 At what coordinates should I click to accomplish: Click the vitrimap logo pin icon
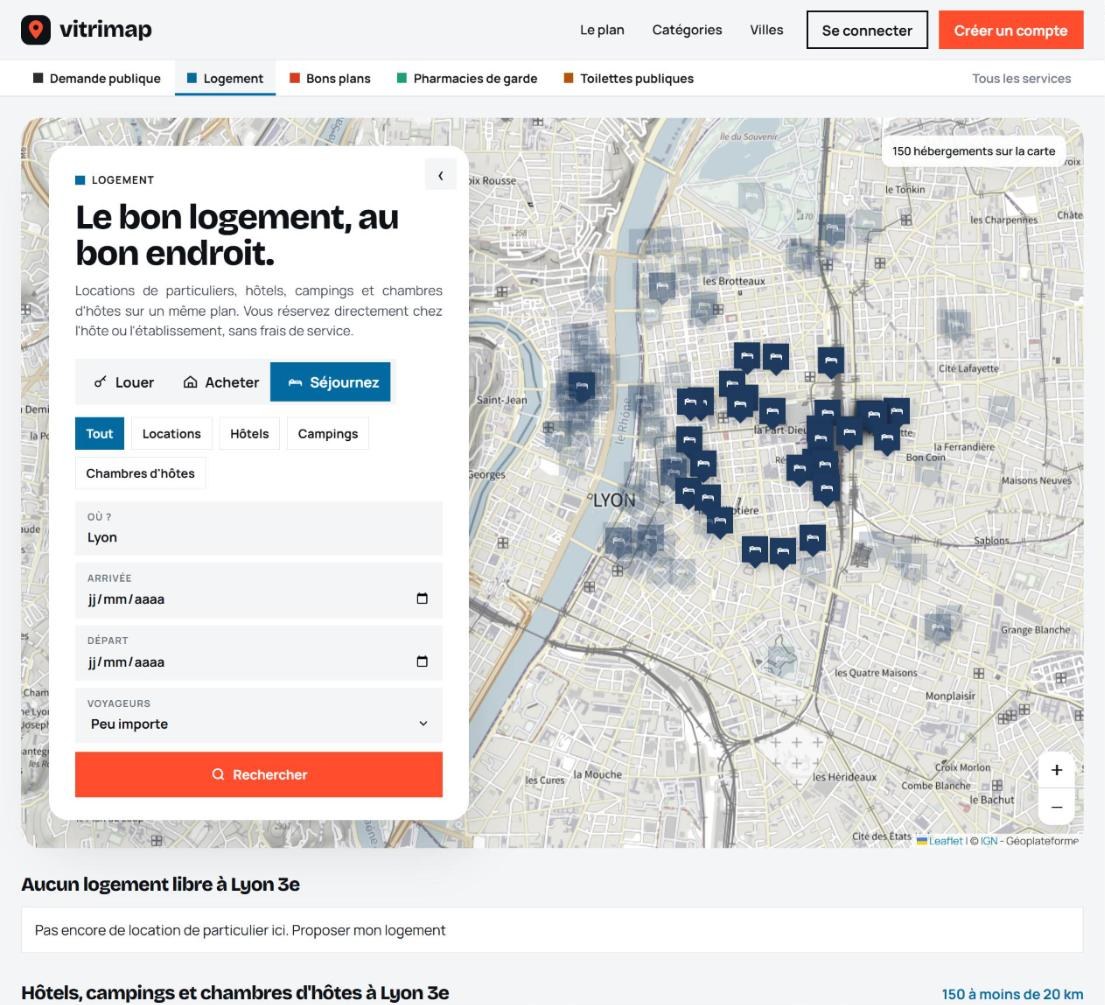click(x=36, y=30)
